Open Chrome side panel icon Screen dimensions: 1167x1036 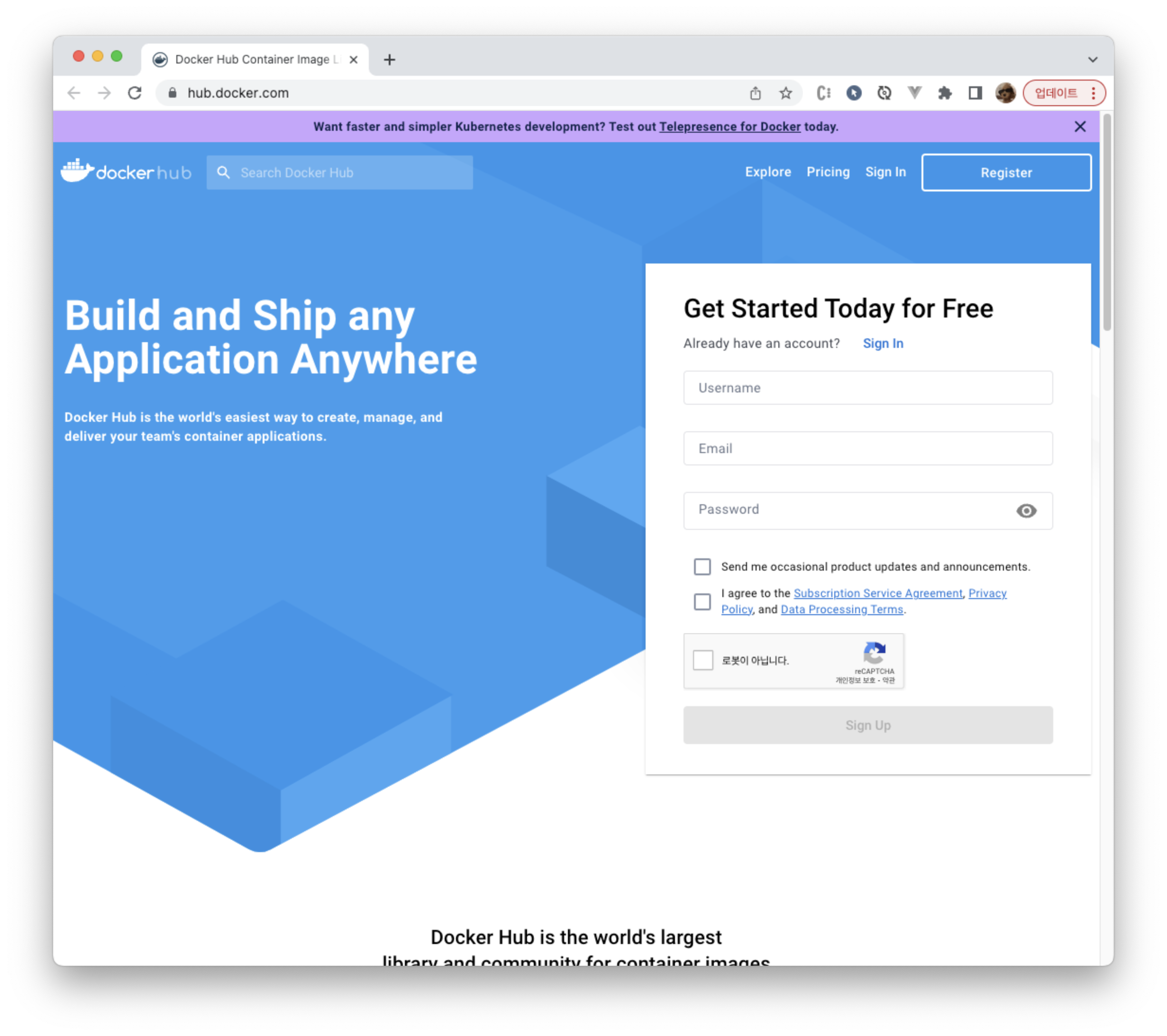click(x=975, y=93)
